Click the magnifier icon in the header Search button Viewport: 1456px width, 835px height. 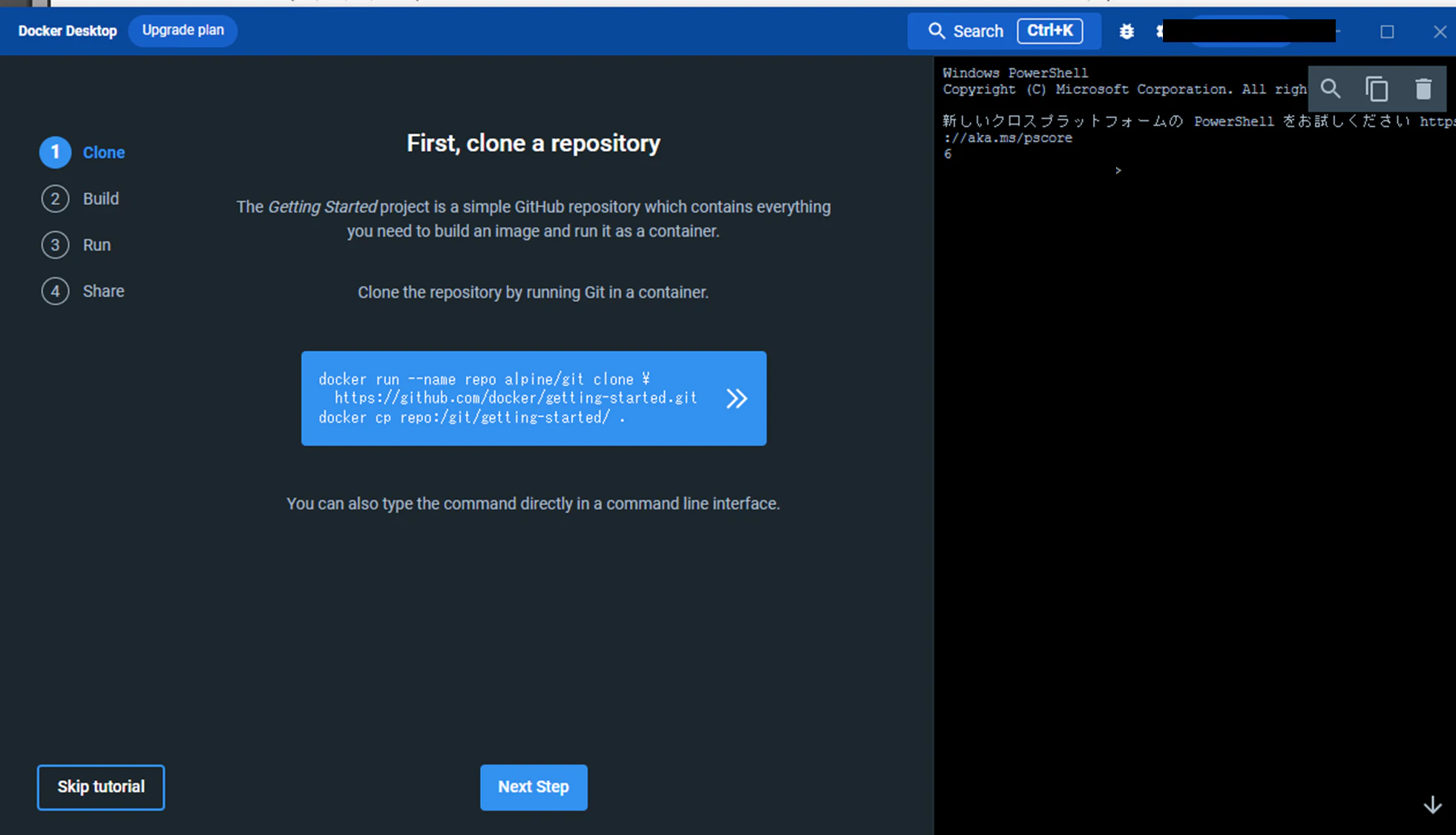[937, 31]
